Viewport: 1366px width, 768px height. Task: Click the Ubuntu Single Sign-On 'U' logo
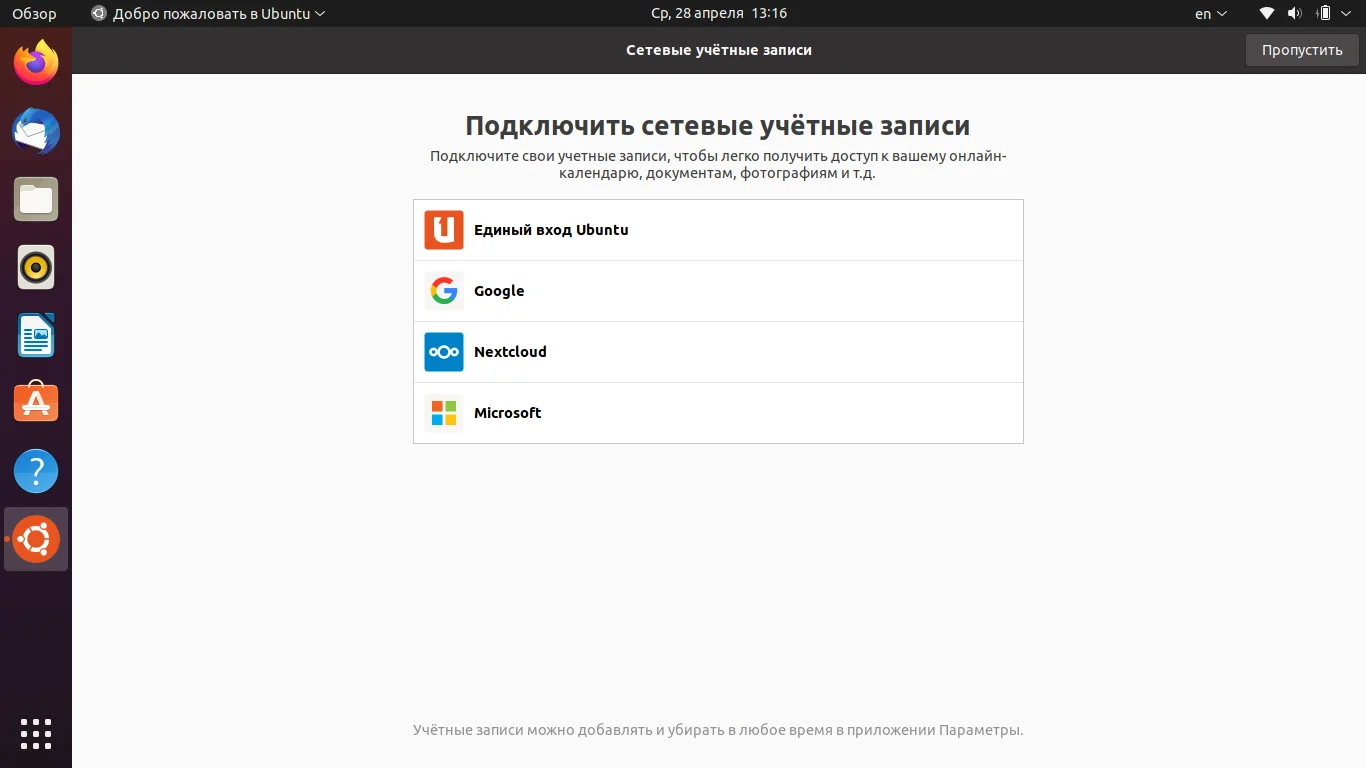pyautogui.click(x=443, y=230)
